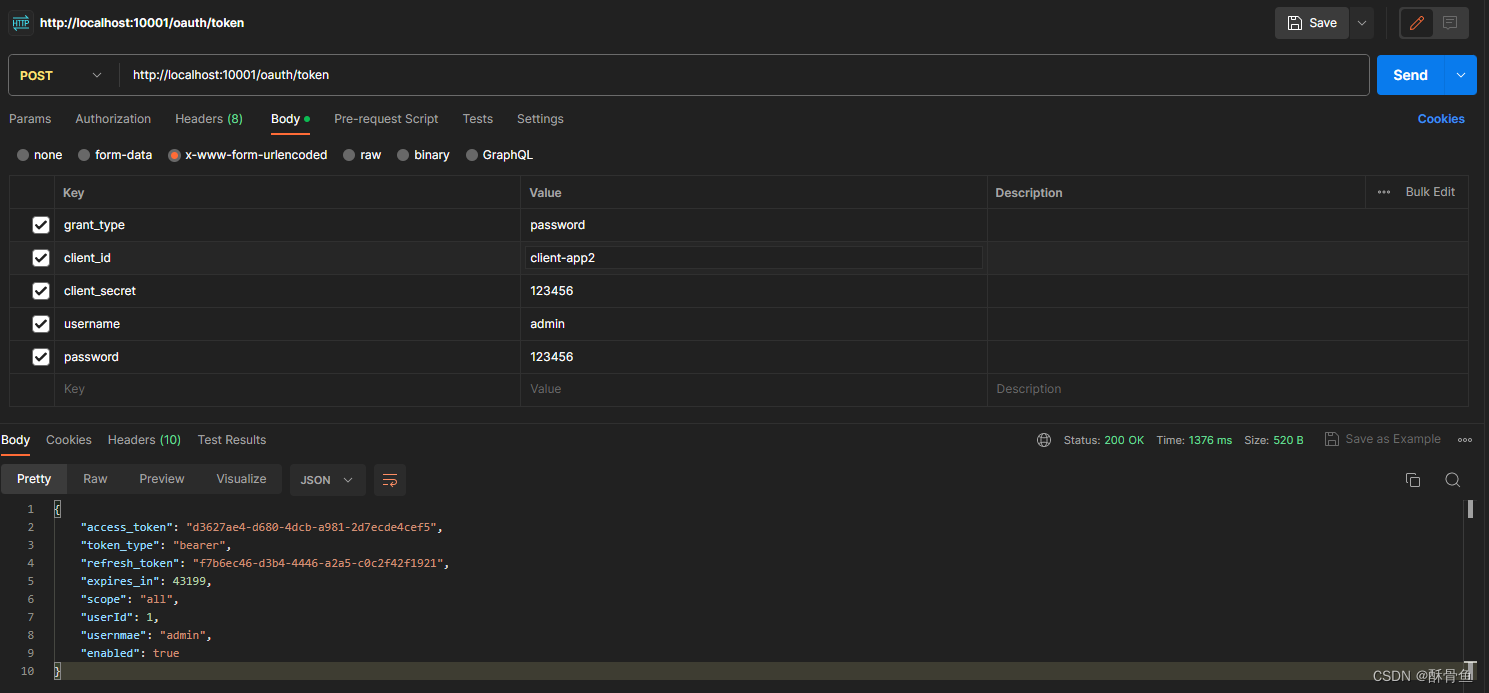
Task: Open the Authorization tab
Action: [113, 119]
